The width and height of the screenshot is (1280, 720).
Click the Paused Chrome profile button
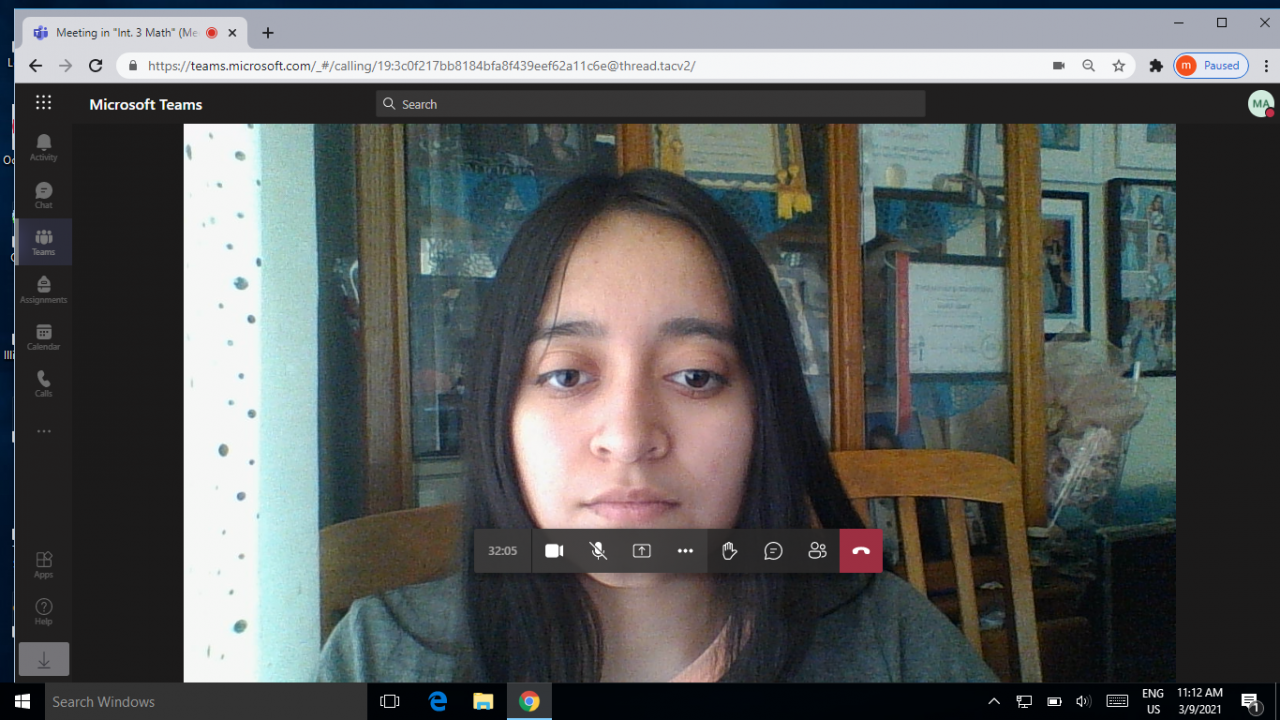(x=1211, y=66)
